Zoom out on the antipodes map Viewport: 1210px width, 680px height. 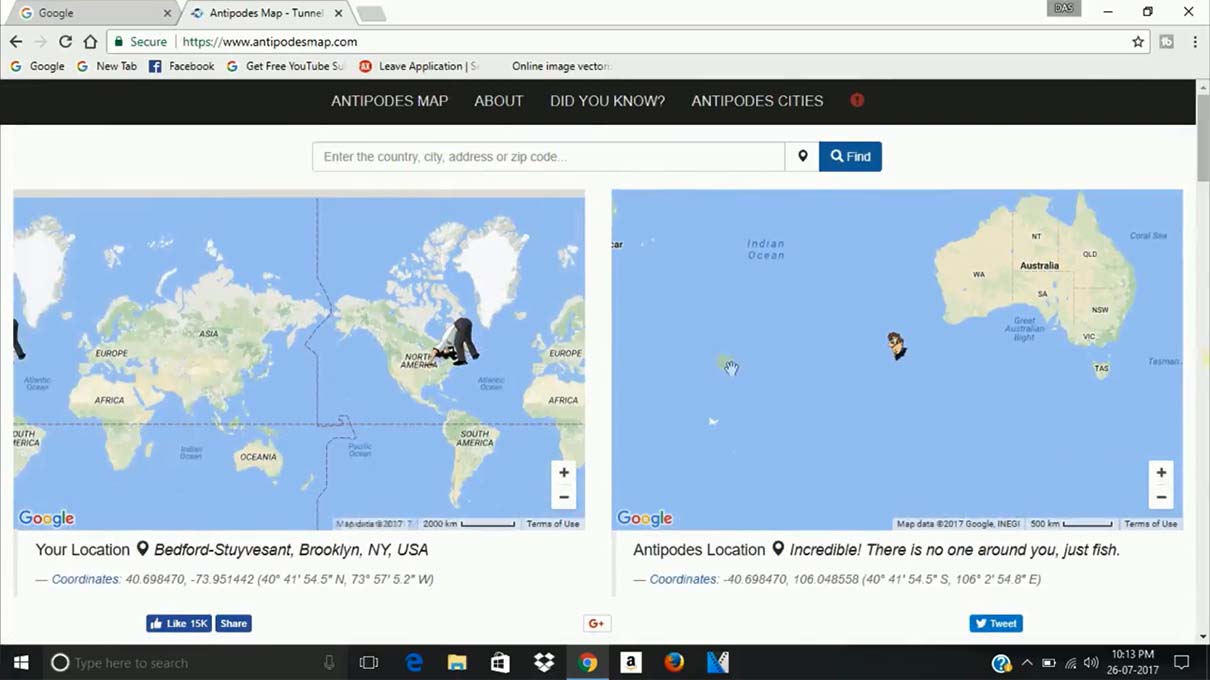1161,497
